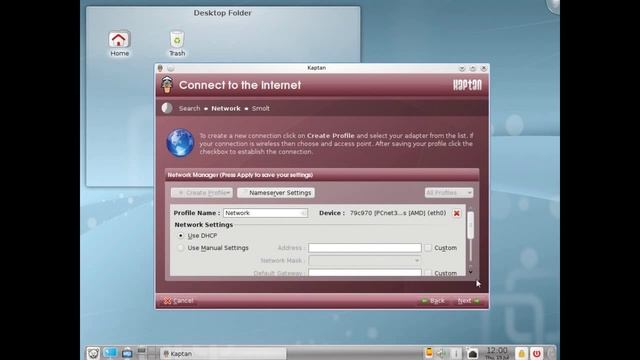This screenshot has height=360, width=640.
Task: Click the Desktop Folder title
Action: click(222, 13)
